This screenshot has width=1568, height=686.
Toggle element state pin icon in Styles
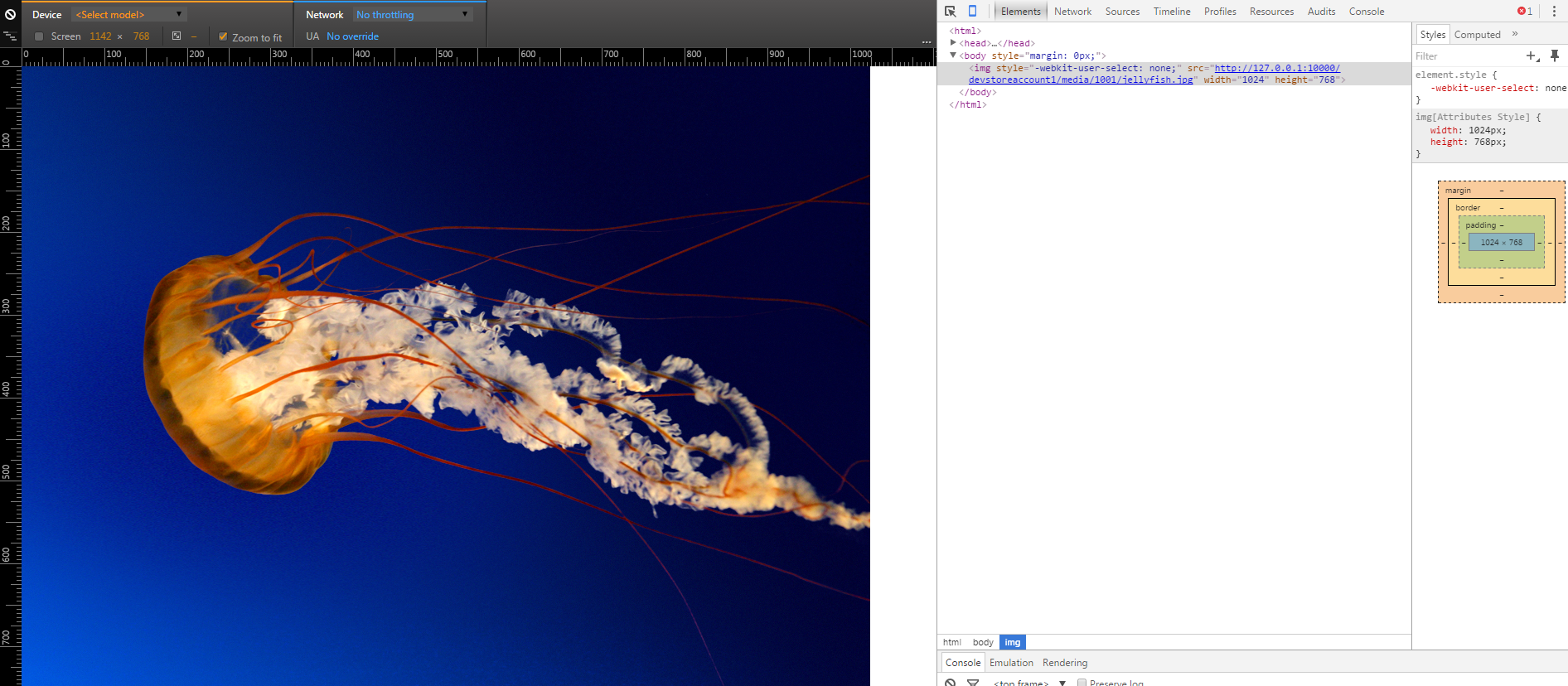click(1555, 56)
